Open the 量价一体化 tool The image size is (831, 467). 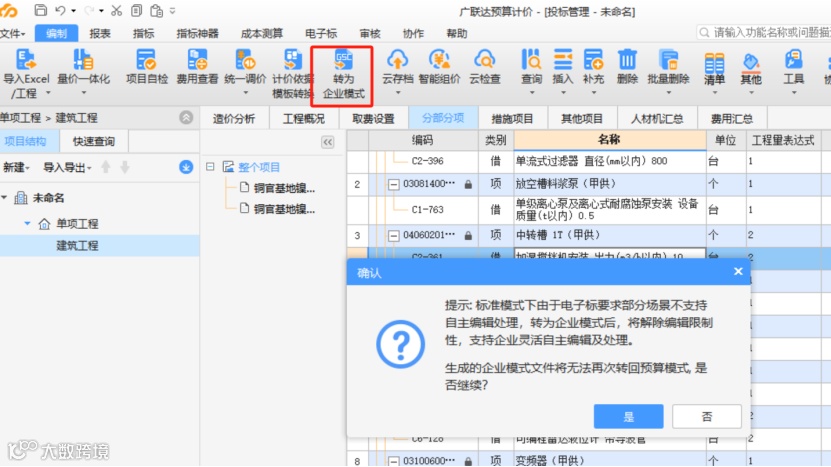[83, 72]
